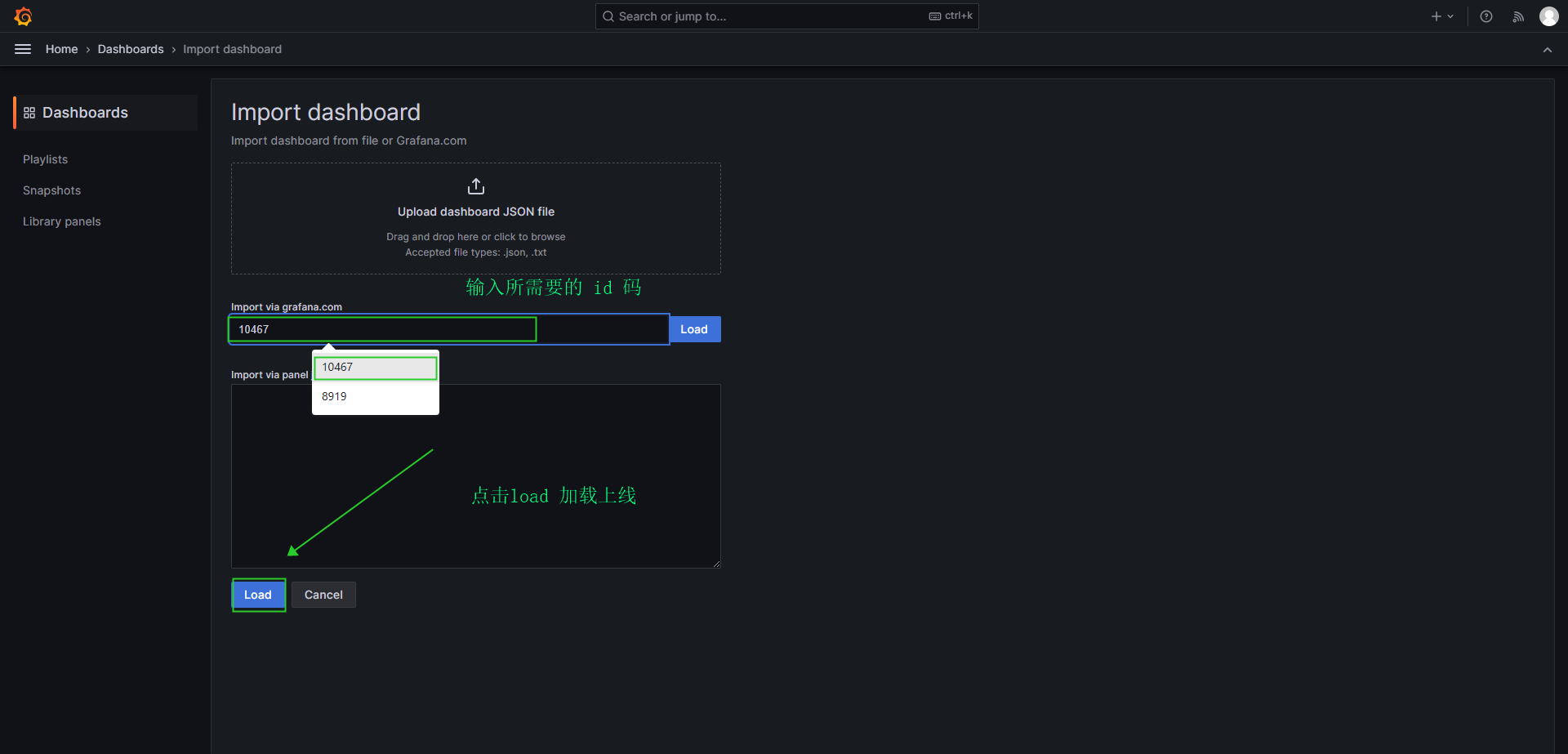Screen dimensions: 1568x754
Task: Focus the Import via grafana.com input field
Action: pos(449,329)
